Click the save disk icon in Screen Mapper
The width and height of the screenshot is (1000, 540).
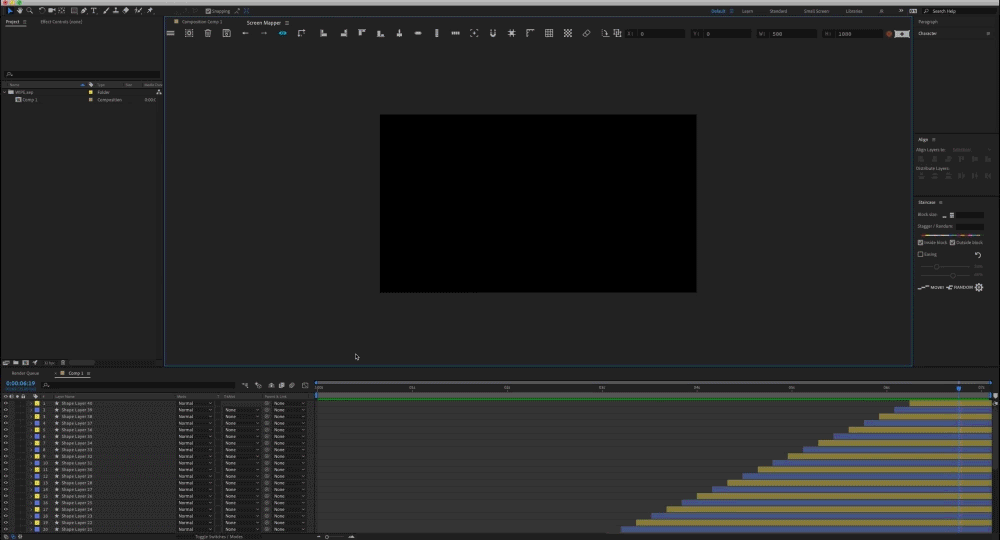[x=226, y=33]
